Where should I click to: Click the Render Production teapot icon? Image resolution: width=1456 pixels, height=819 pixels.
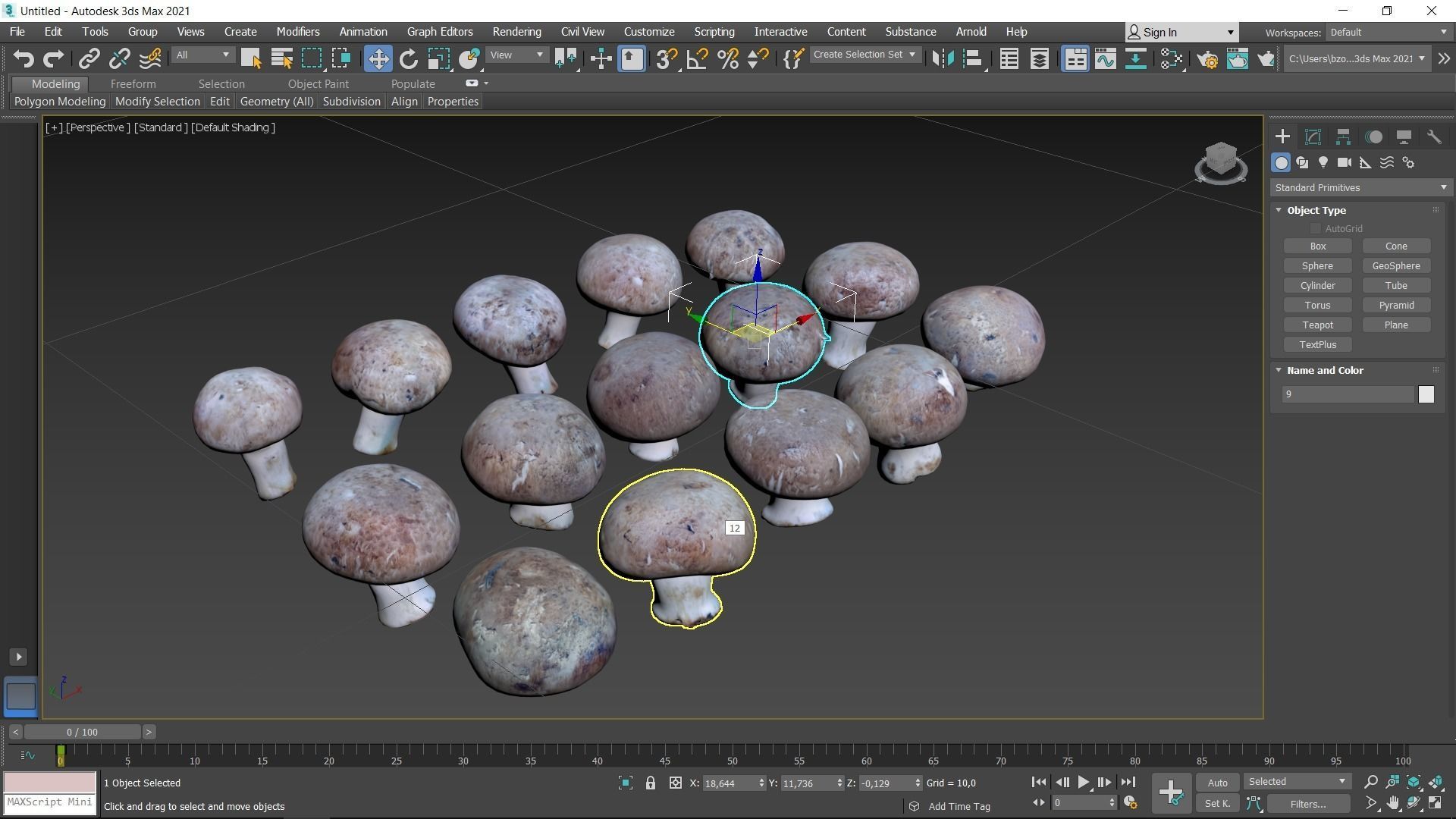click(x=1266, y=58)
